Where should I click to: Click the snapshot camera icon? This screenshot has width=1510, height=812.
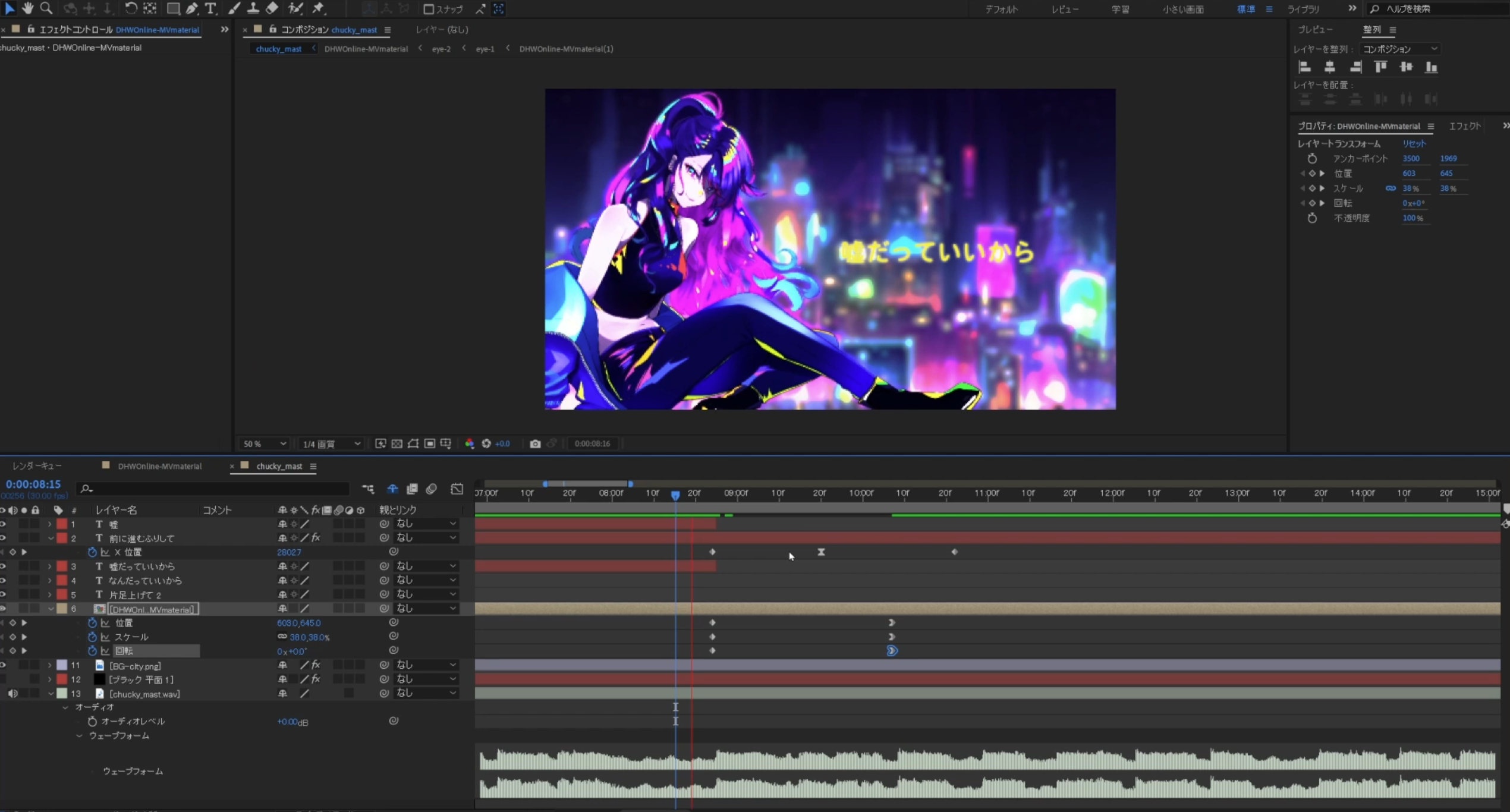coord(535,443)
